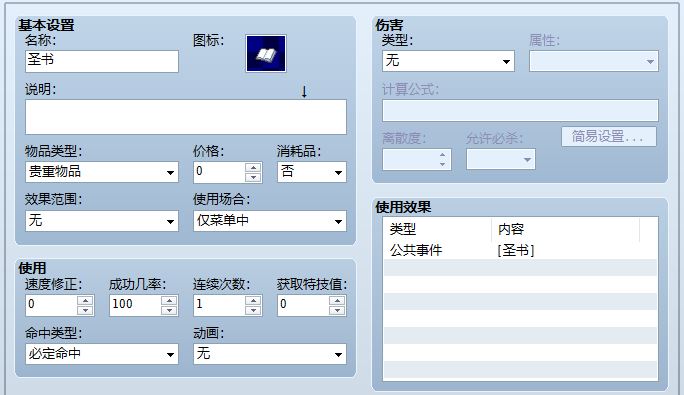Open the 伤害 类型 dropdown
This screenshot has width=684, height=395.
(448, 61)
